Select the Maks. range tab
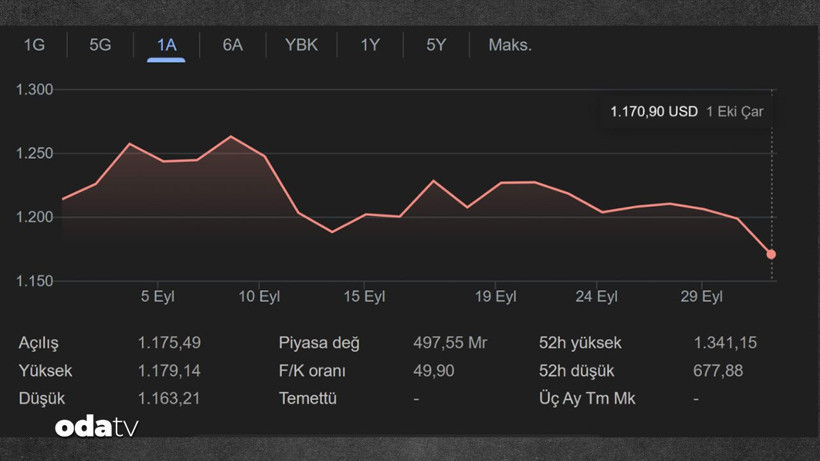820x461 pixels. click(510, 45)
